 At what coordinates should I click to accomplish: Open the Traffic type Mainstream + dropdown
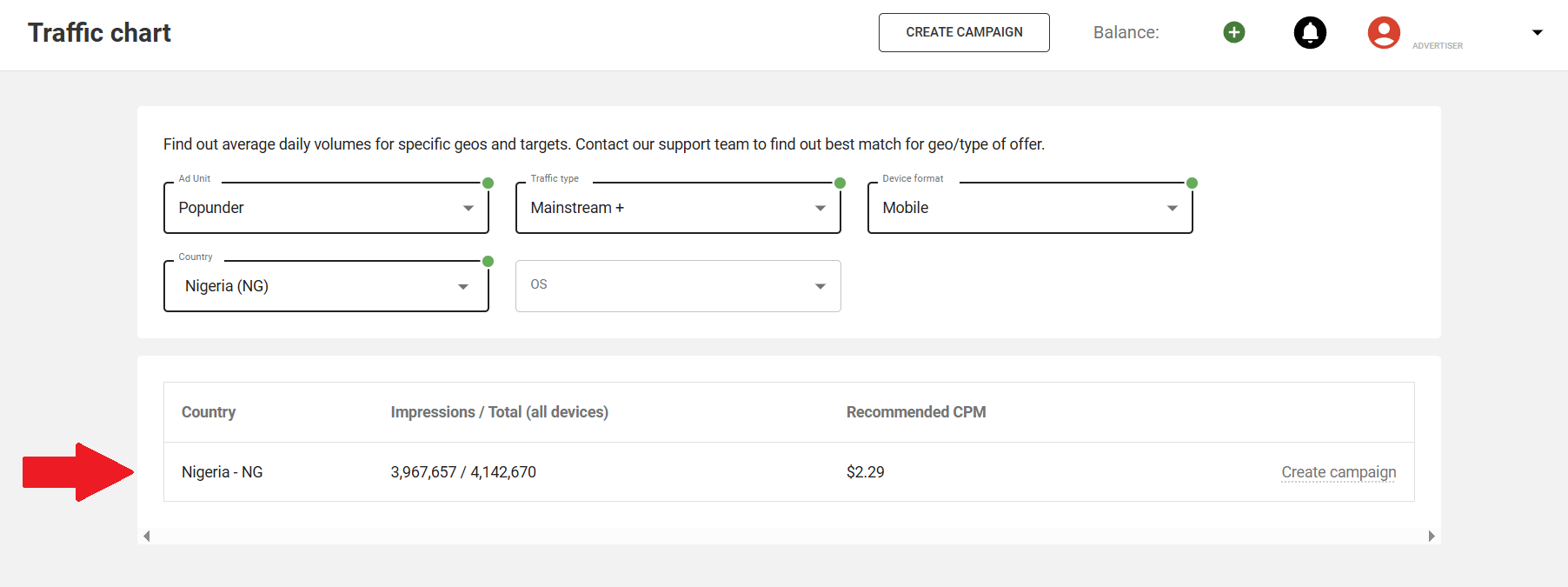678,208
